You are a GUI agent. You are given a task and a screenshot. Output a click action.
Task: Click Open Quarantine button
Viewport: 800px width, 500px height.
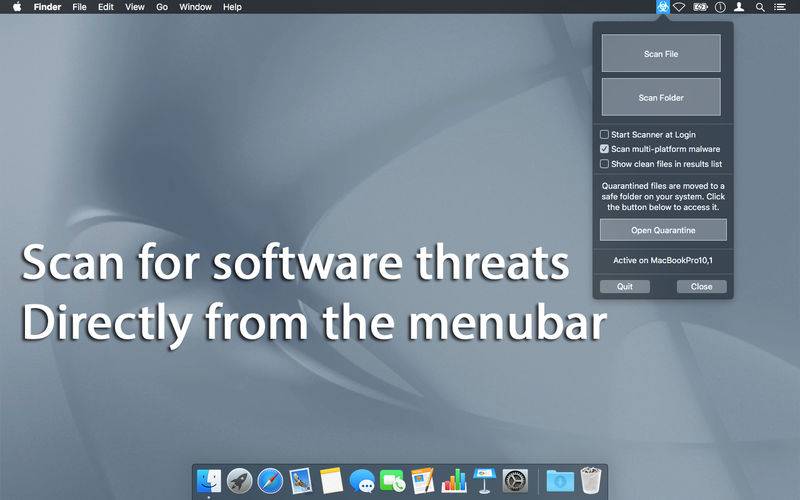point(663,230)
